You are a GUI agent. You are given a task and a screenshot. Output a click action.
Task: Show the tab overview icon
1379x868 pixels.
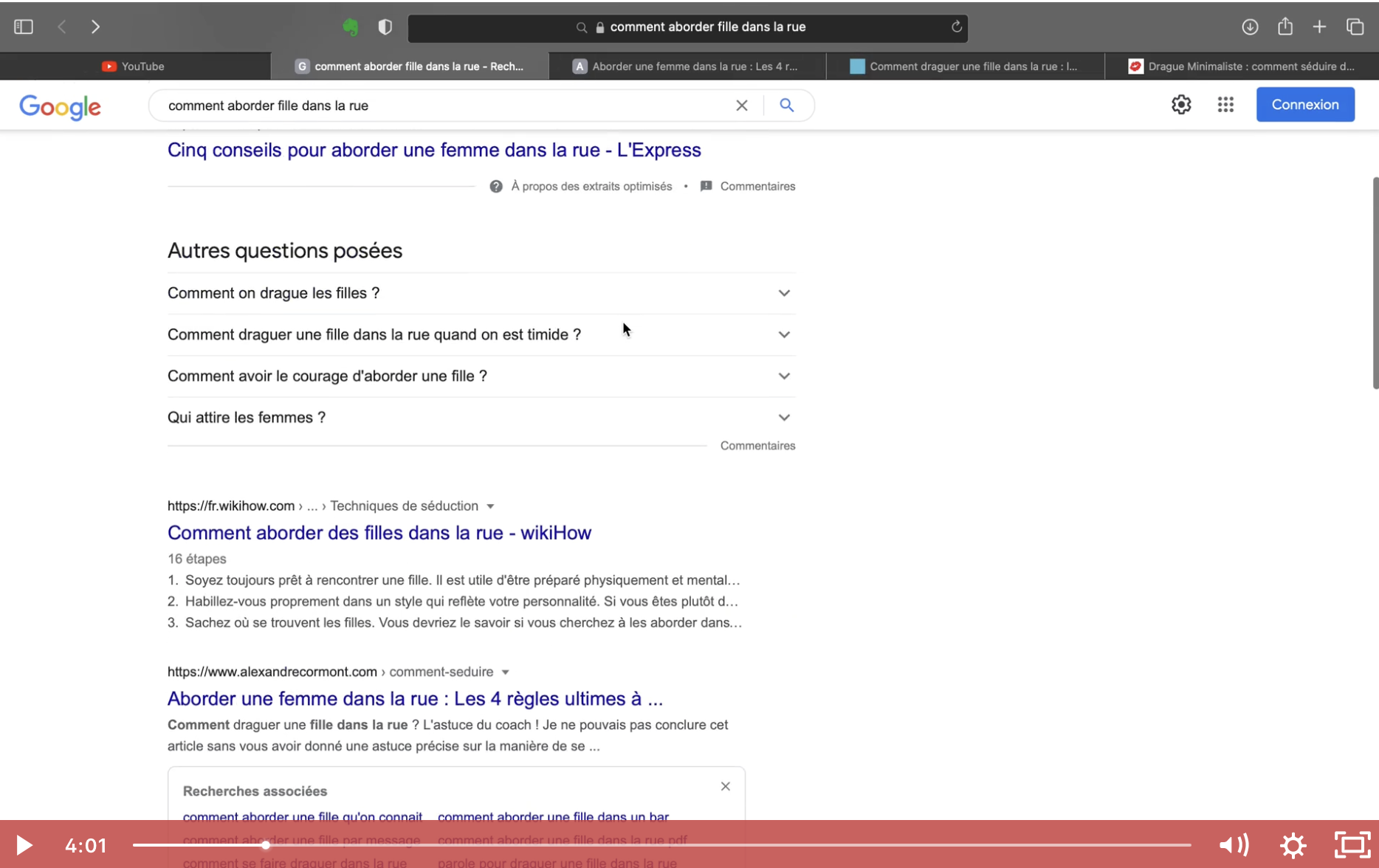[x=1355, y=27]
